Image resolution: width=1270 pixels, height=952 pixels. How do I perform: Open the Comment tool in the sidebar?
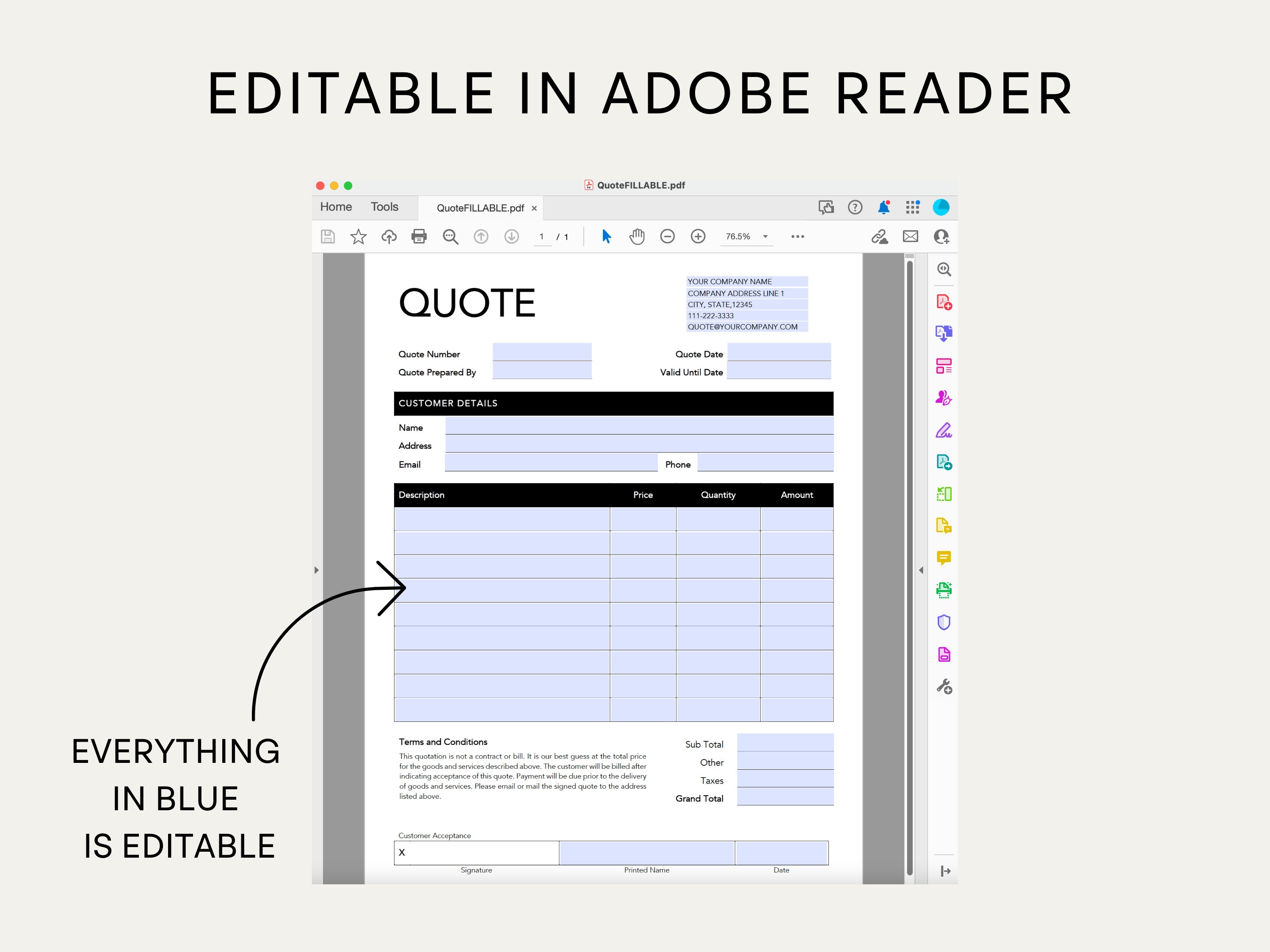tap(944, 557)
